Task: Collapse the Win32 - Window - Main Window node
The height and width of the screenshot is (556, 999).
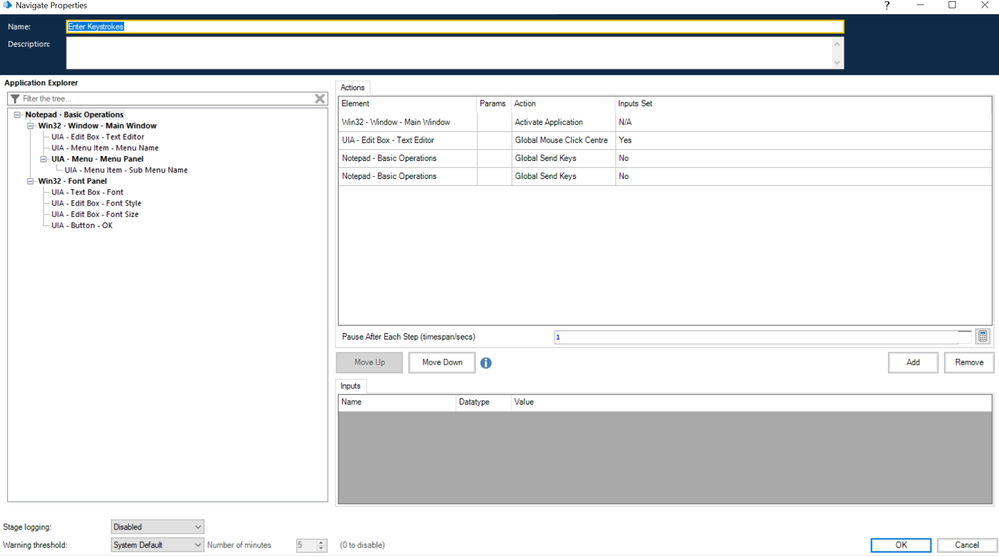Action: coord(31,126)
